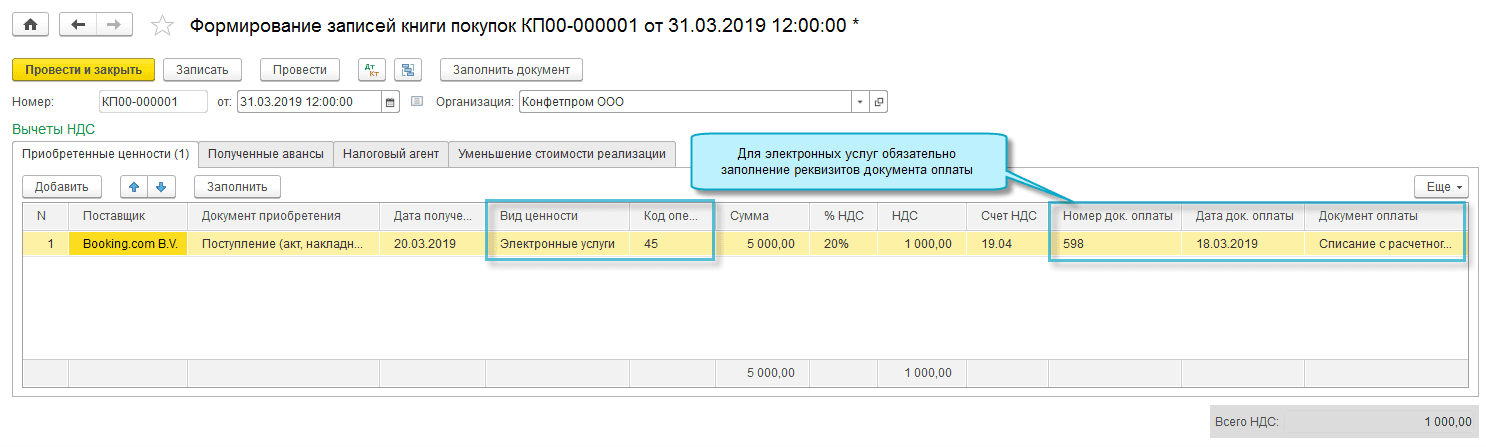Navigate forward with the right arrow

click(x=114, y=25)
